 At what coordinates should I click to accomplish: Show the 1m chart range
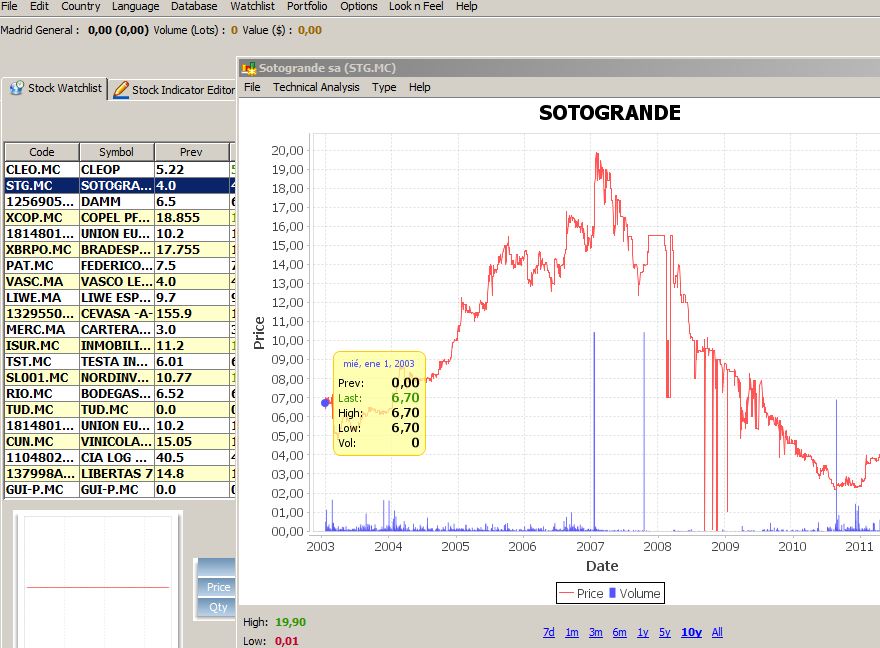click(572, 632)
